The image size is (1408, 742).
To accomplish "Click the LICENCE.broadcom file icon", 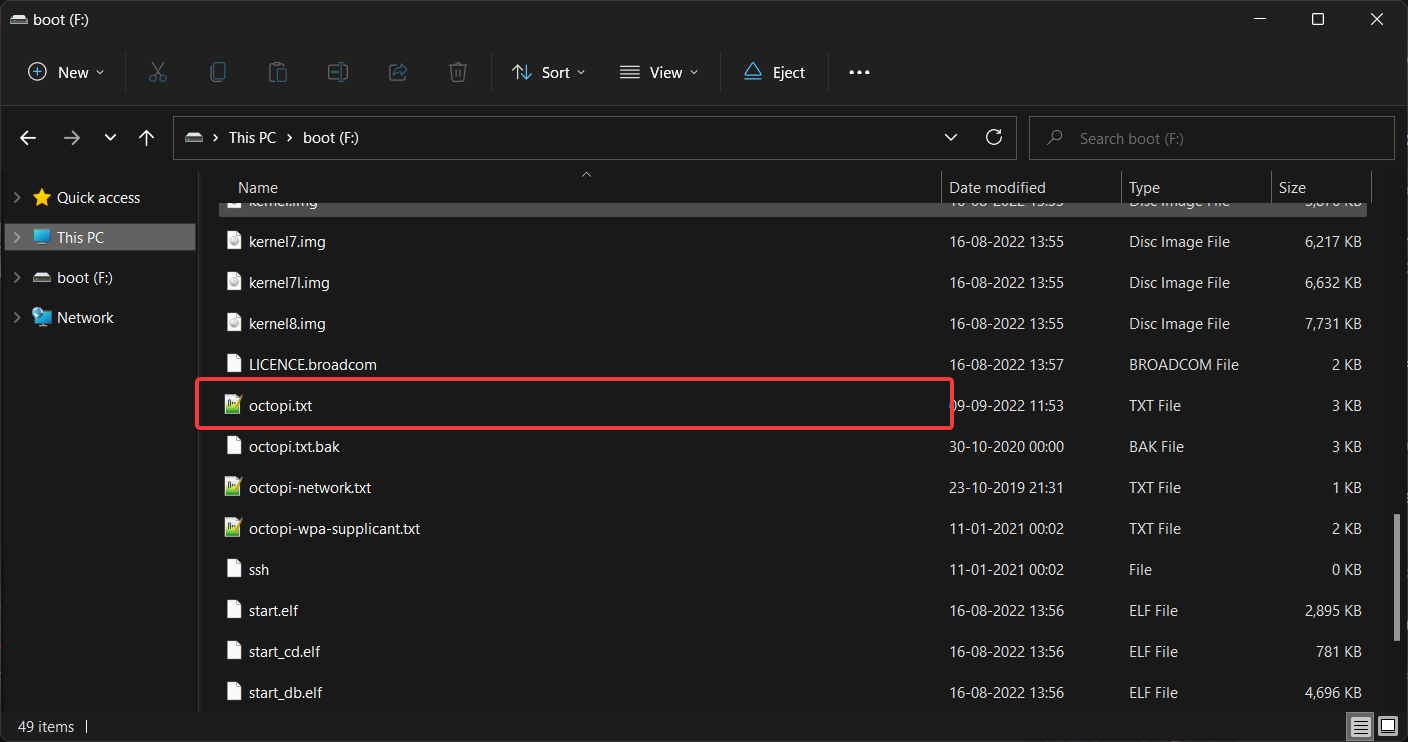I will 234,364.
